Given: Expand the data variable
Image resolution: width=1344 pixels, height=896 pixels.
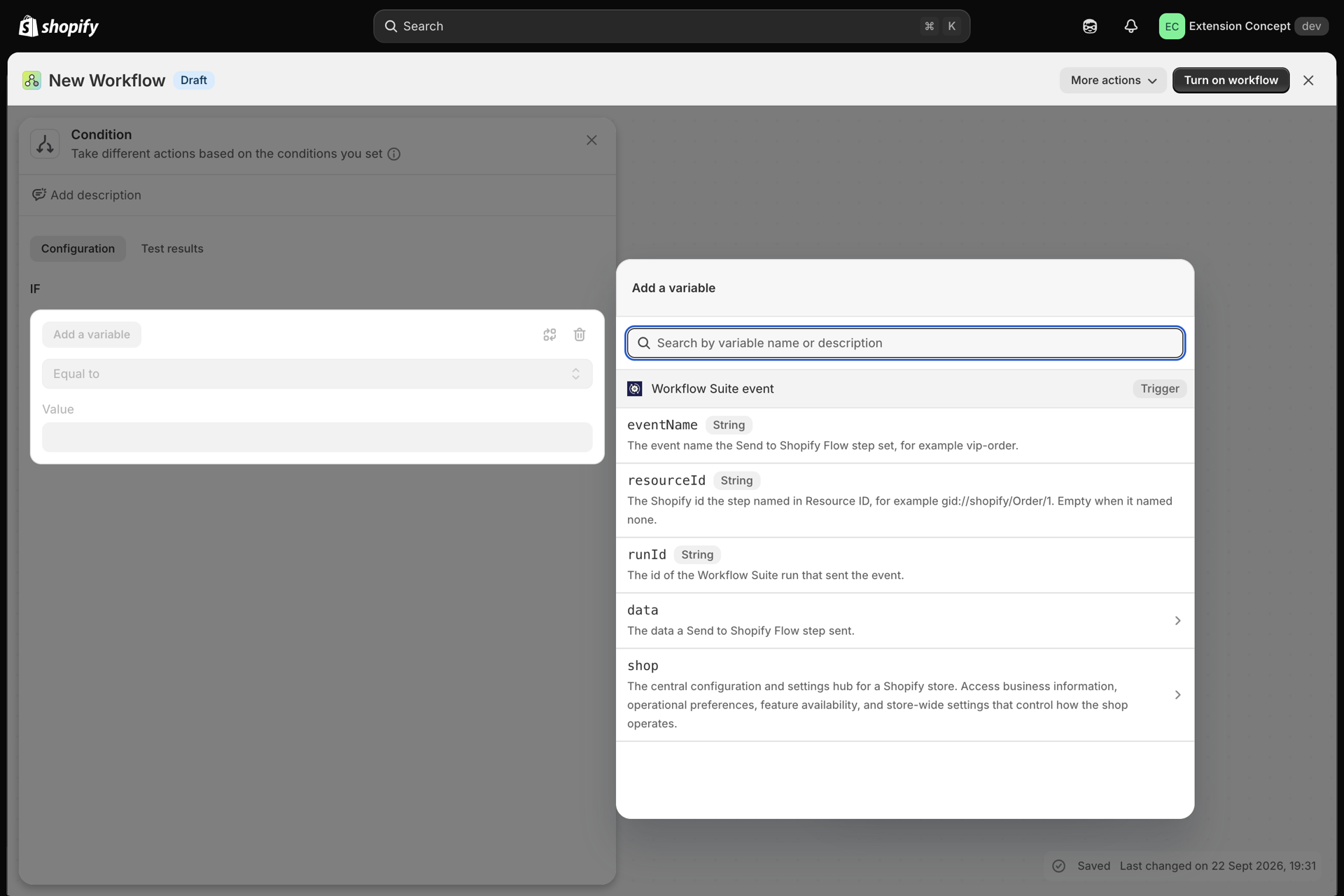Looking at the screenshot, I should tap(905, 620).
